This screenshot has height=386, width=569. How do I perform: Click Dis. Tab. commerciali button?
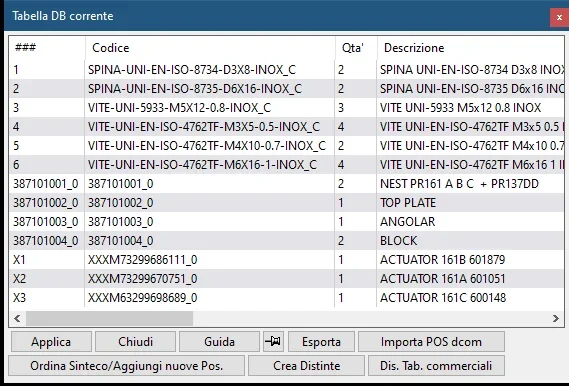[x=436, y=365]
